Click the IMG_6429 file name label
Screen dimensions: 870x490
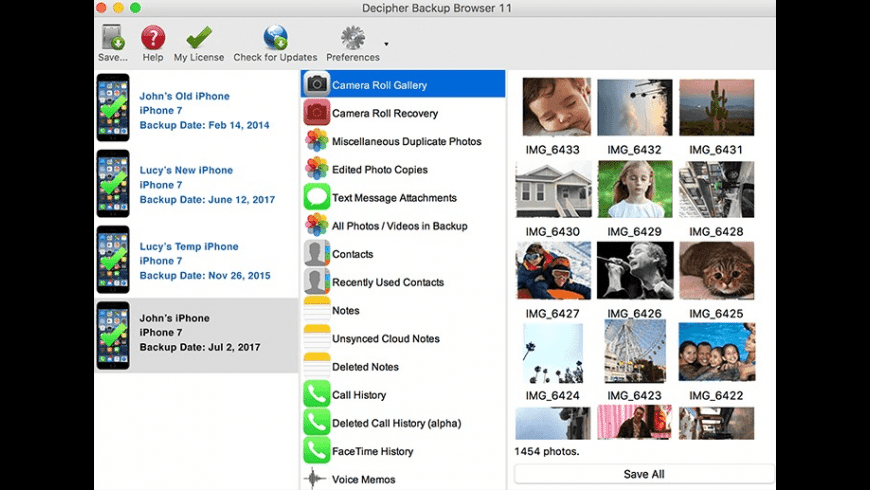coord(634,232)
